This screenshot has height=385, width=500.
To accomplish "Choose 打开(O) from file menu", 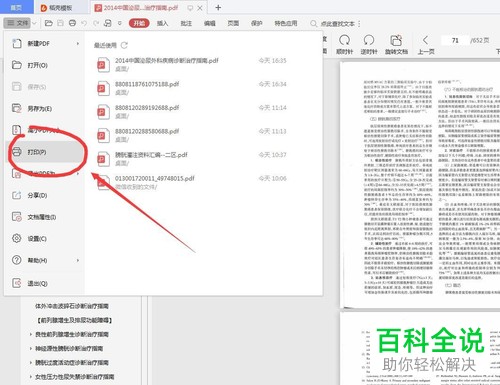I will 45,65.
